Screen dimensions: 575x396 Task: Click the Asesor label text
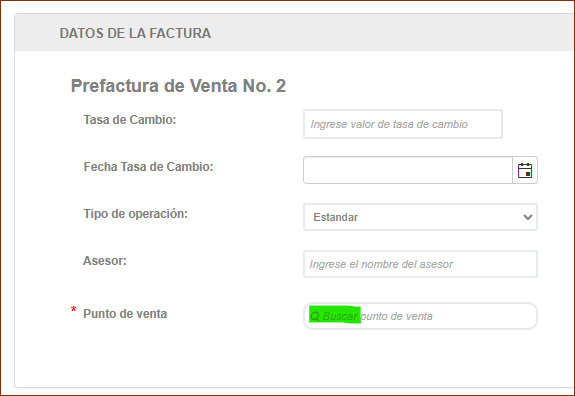105,261
